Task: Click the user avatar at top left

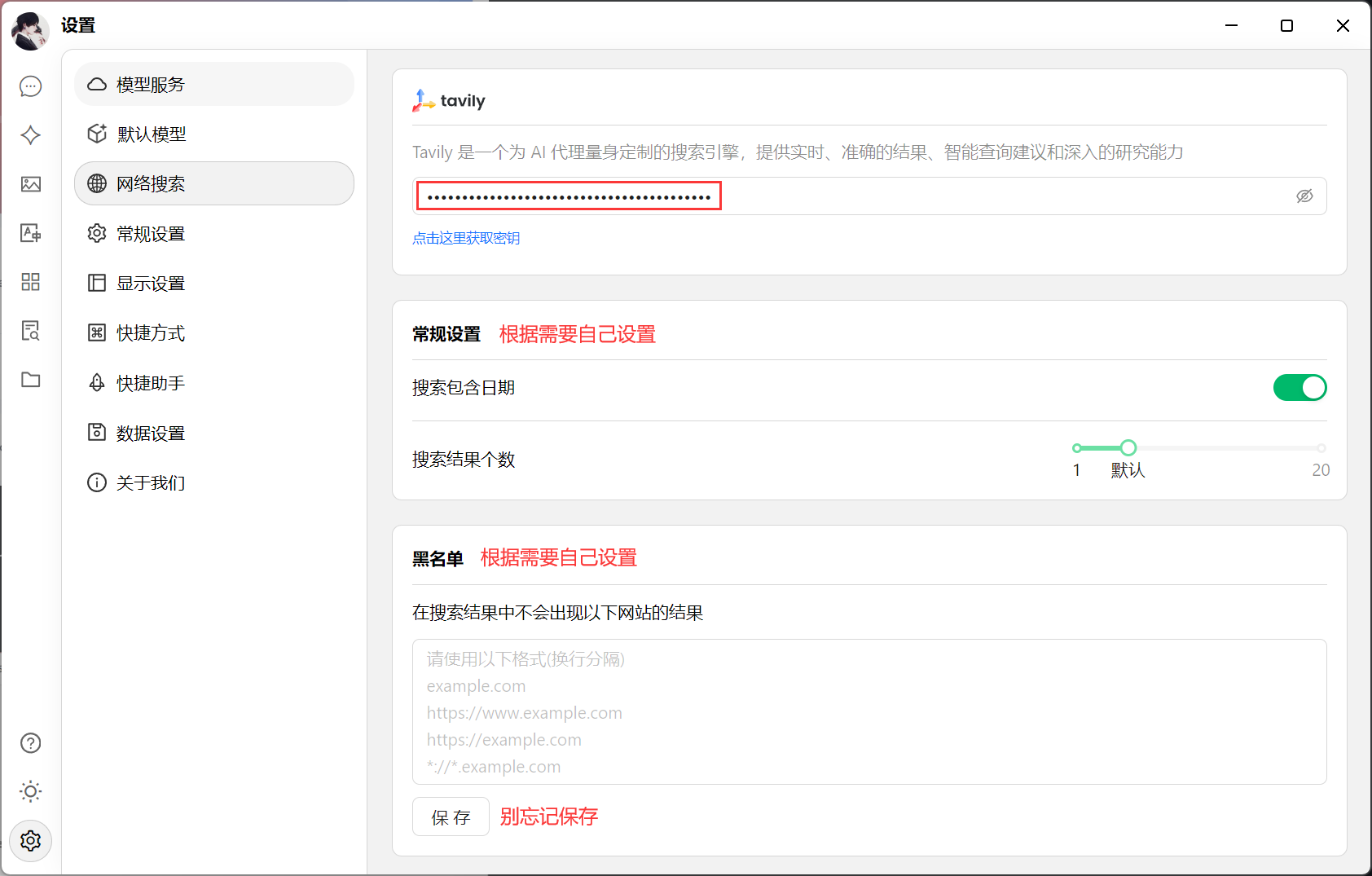Action: tap(30, 30)
